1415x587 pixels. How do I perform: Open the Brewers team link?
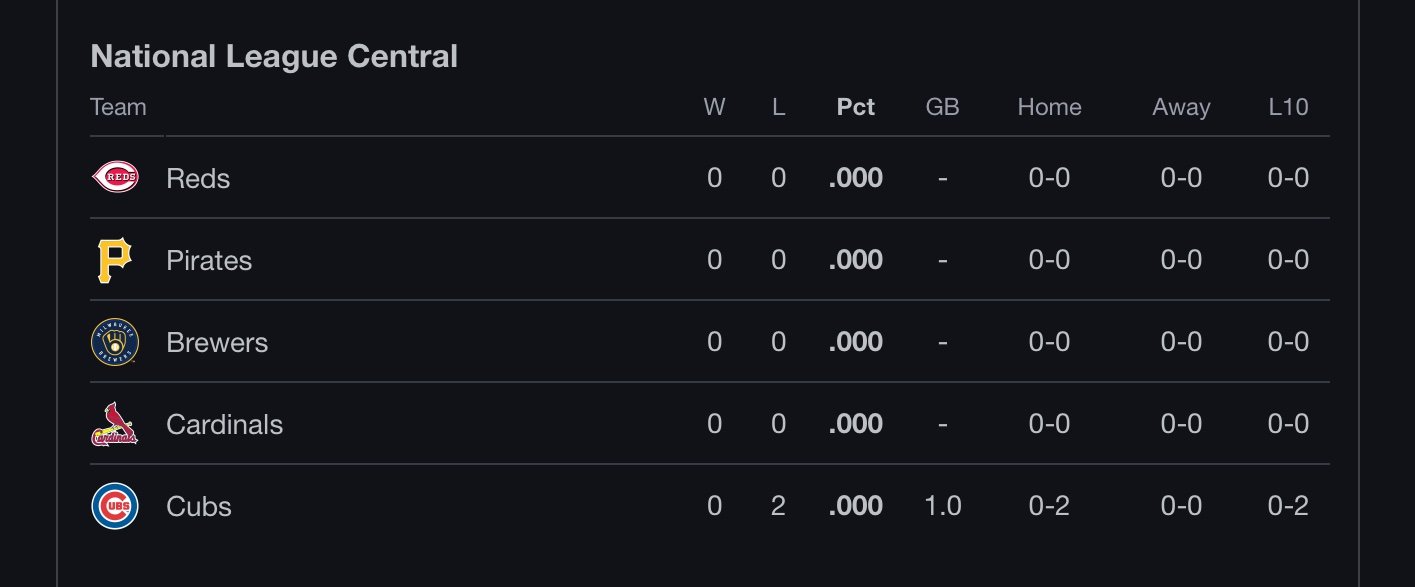coord(217,342)
